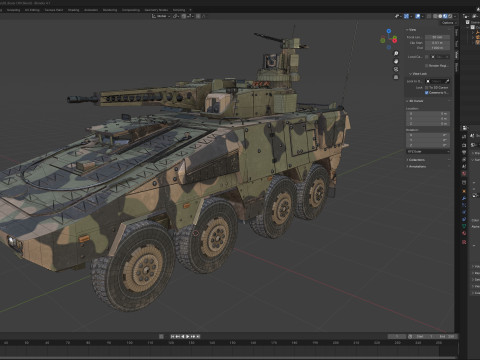The width and height of the screenshot is (480, 360).
Task: Click 3D Cursor Location X field
Action: point(428,114)
